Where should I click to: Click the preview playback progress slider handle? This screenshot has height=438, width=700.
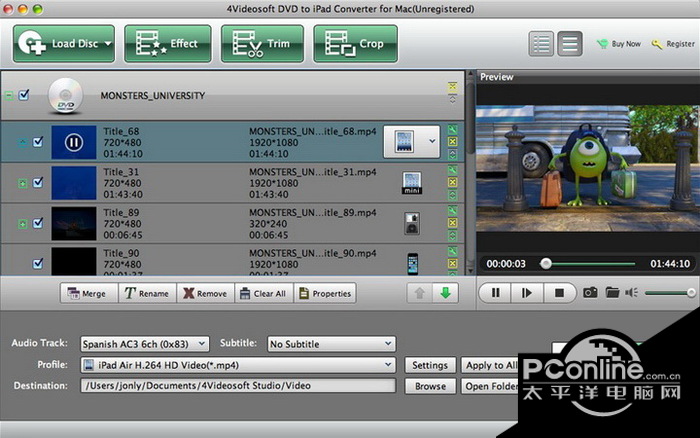click(x=546, y=263)
